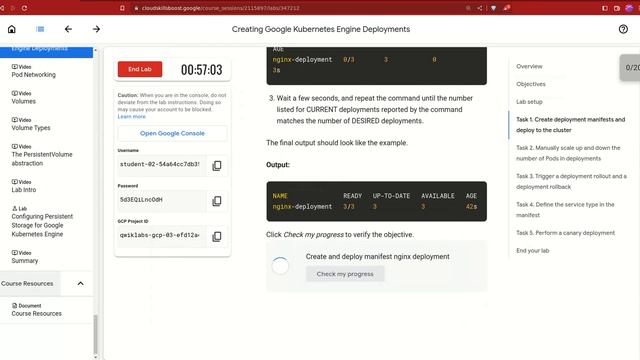Click the browser address bar URL
This screenshot has width=640, height=360.
tap(220, 8)
